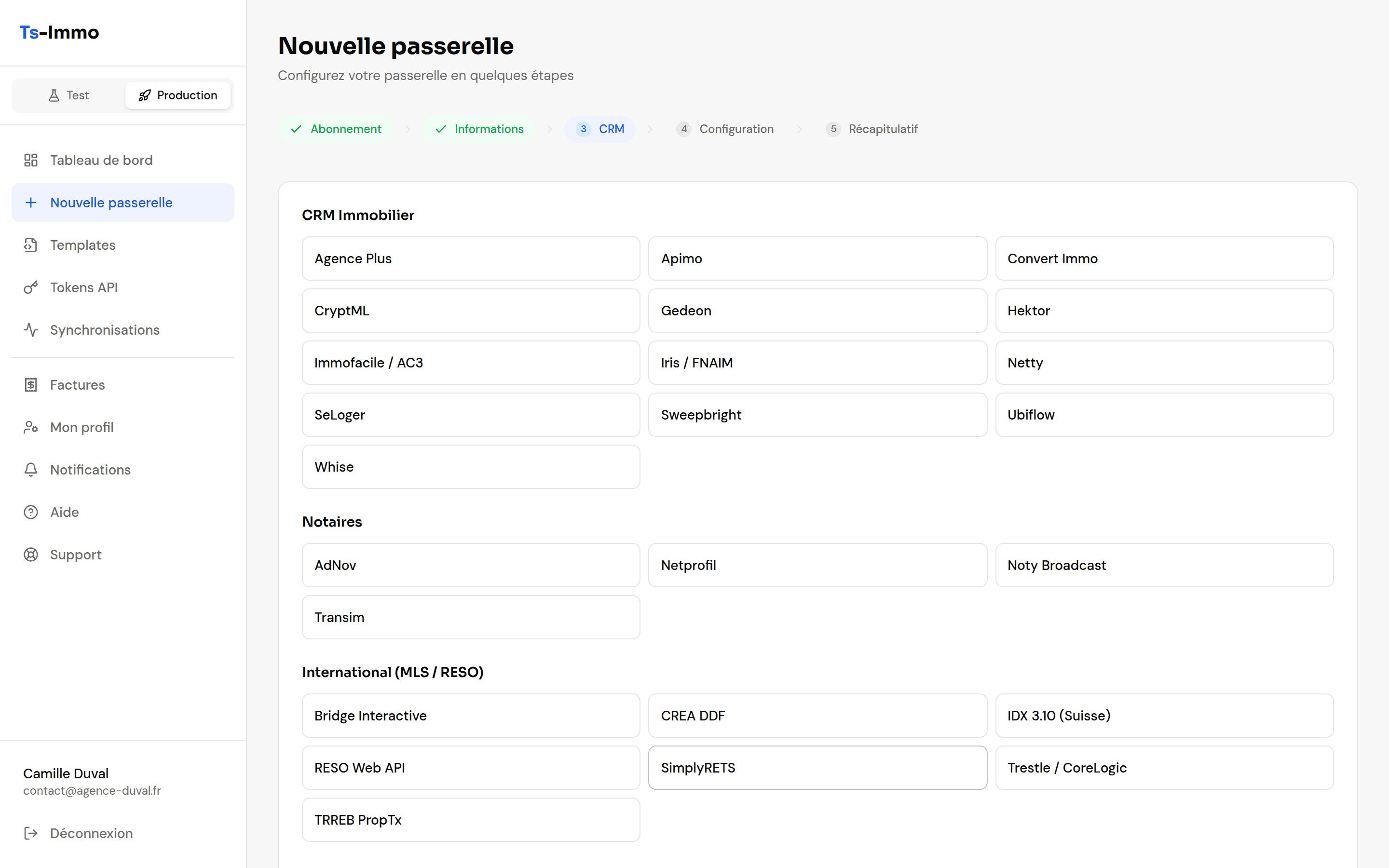Switch to Test environment
This screenshot has width=1389, height=868.
(x=69, y=95)
